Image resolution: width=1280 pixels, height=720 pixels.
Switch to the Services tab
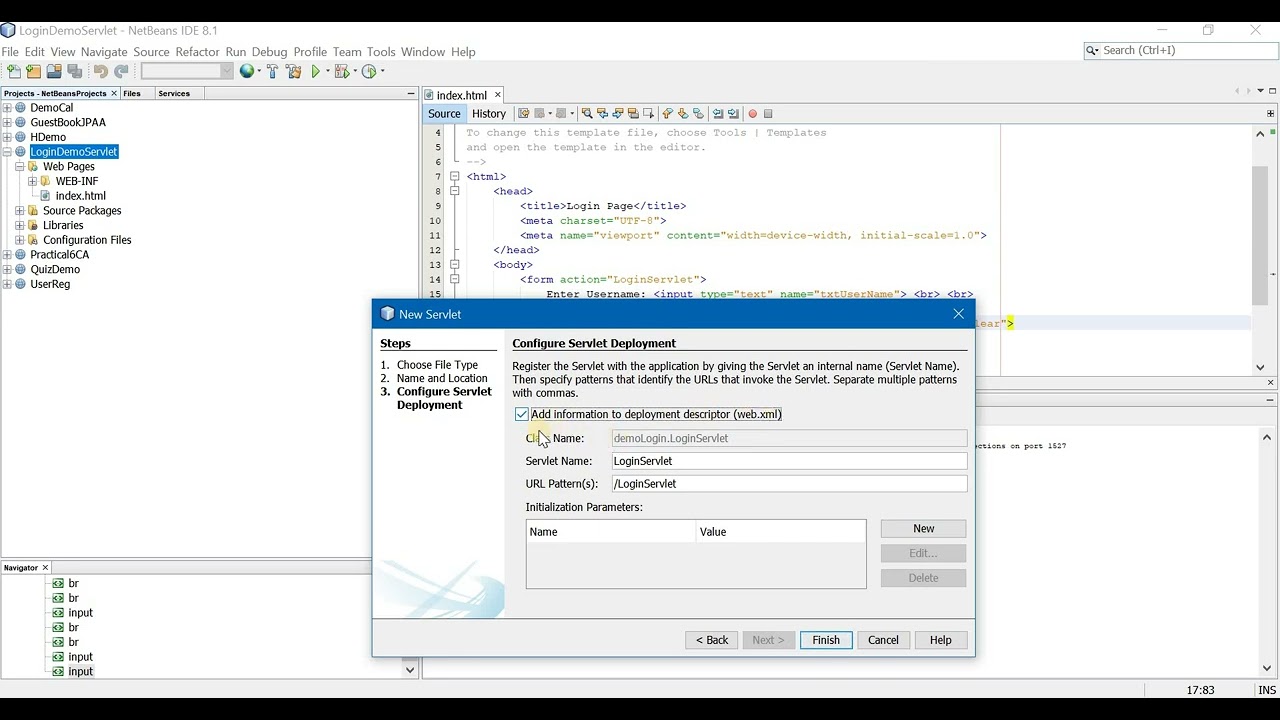click(x=174, y=93)
